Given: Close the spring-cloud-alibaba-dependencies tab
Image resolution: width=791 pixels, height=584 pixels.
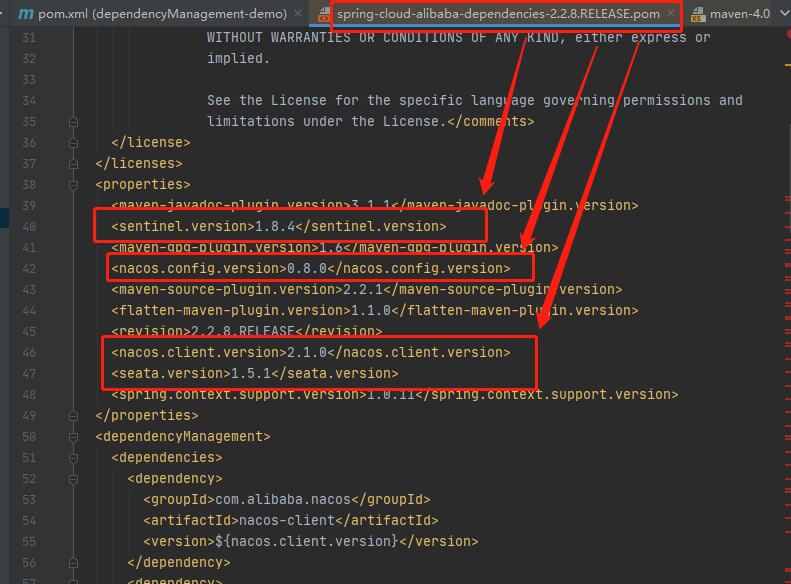Looking at the screenshot, I should click(x=671, y=14).
